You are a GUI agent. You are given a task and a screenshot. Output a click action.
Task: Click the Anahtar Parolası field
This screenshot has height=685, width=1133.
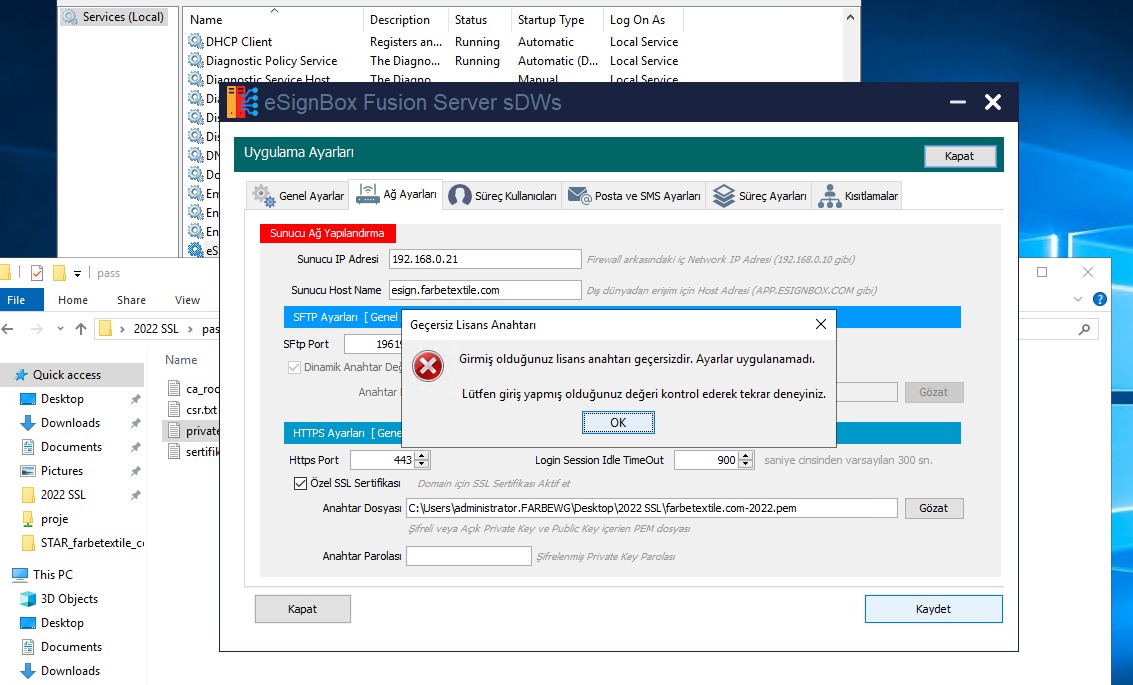[x=469, y=556]
